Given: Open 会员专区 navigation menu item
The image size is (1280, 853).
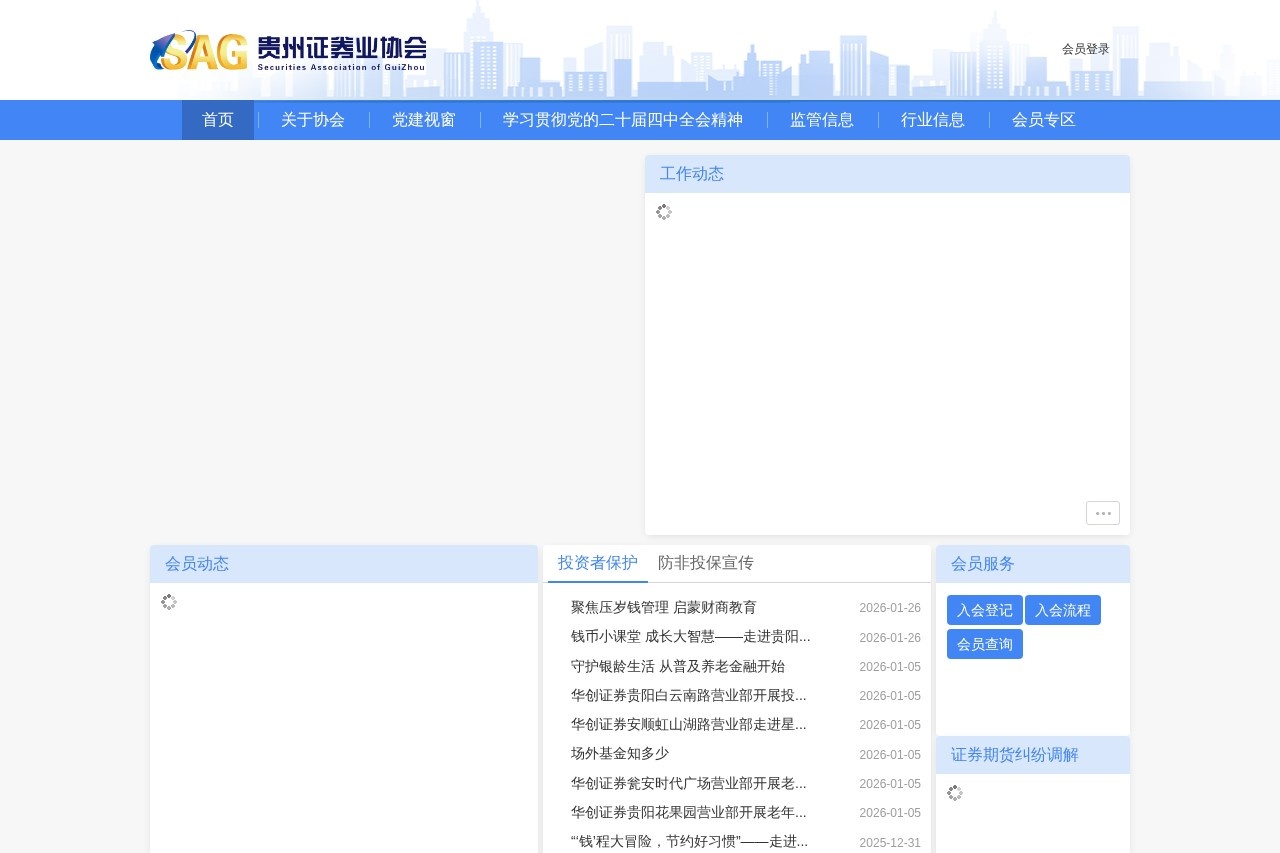Looking at the screenshot, I should pos(1044,120).
